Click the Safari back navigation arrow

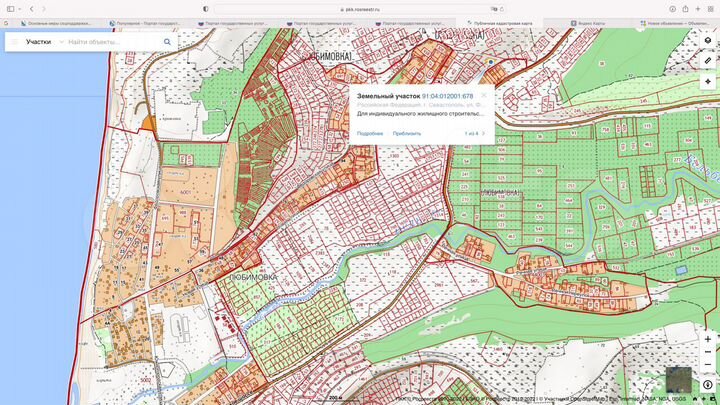pos(31,8)
